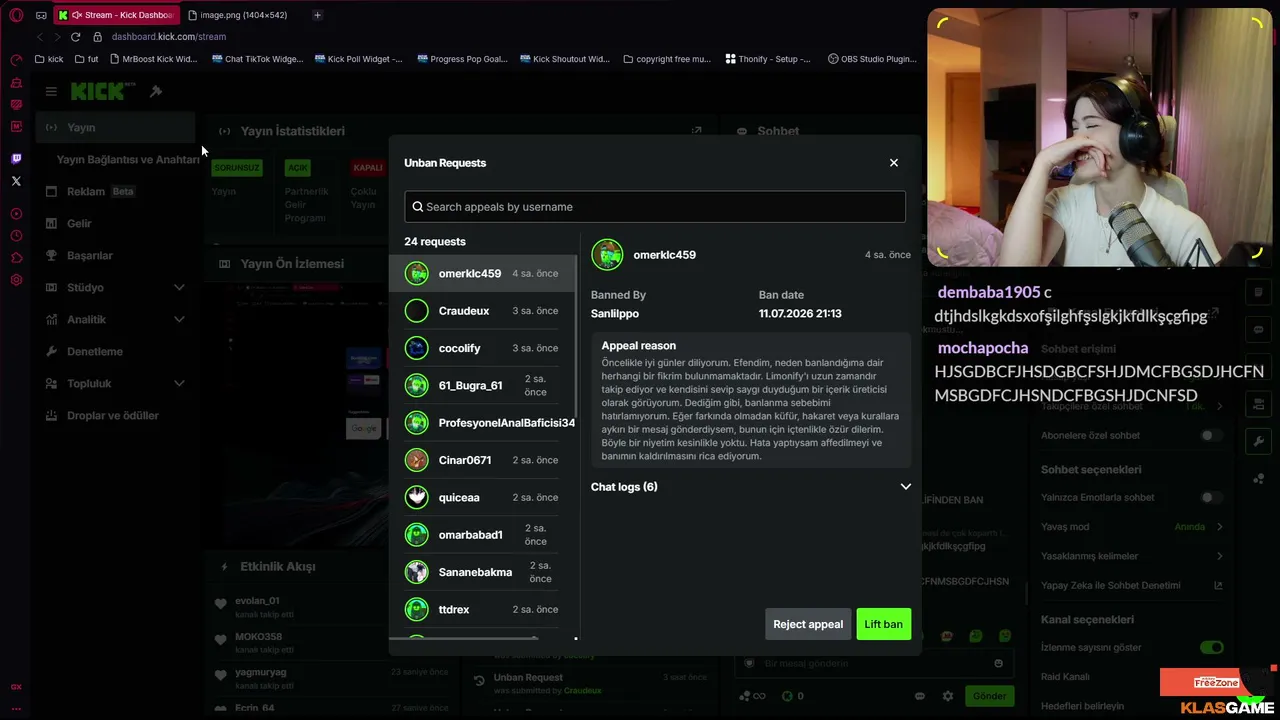
Task: Lift the ban for omerklc459
Action: coord(883,624)
